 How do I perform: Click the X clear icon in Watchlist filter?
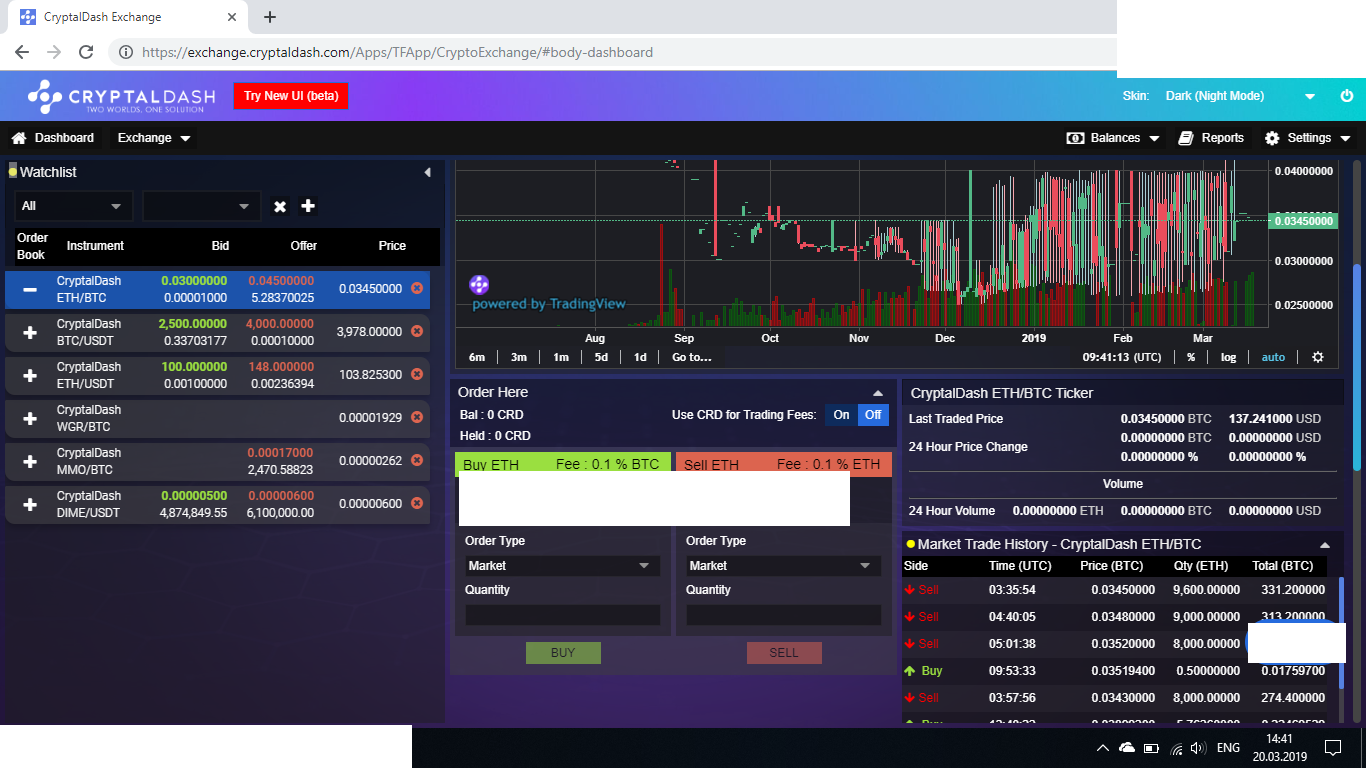[280, 206]
